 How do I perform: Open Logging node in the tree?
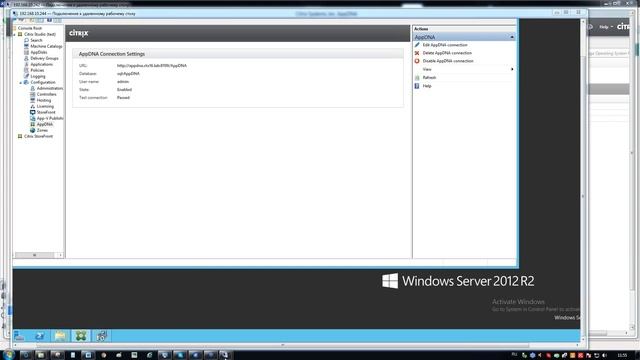(38, 76)
